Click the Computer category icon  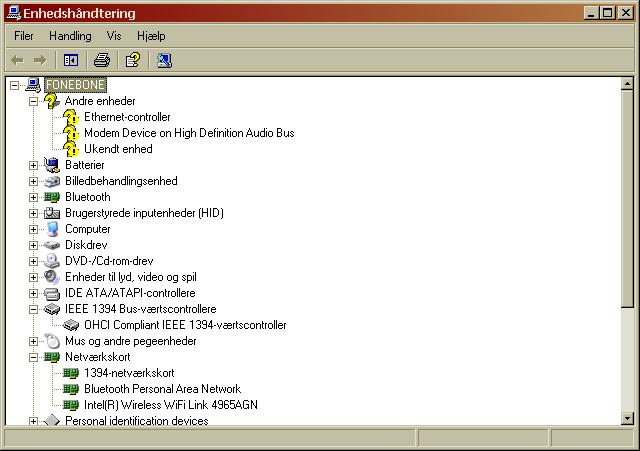[52, 229]
